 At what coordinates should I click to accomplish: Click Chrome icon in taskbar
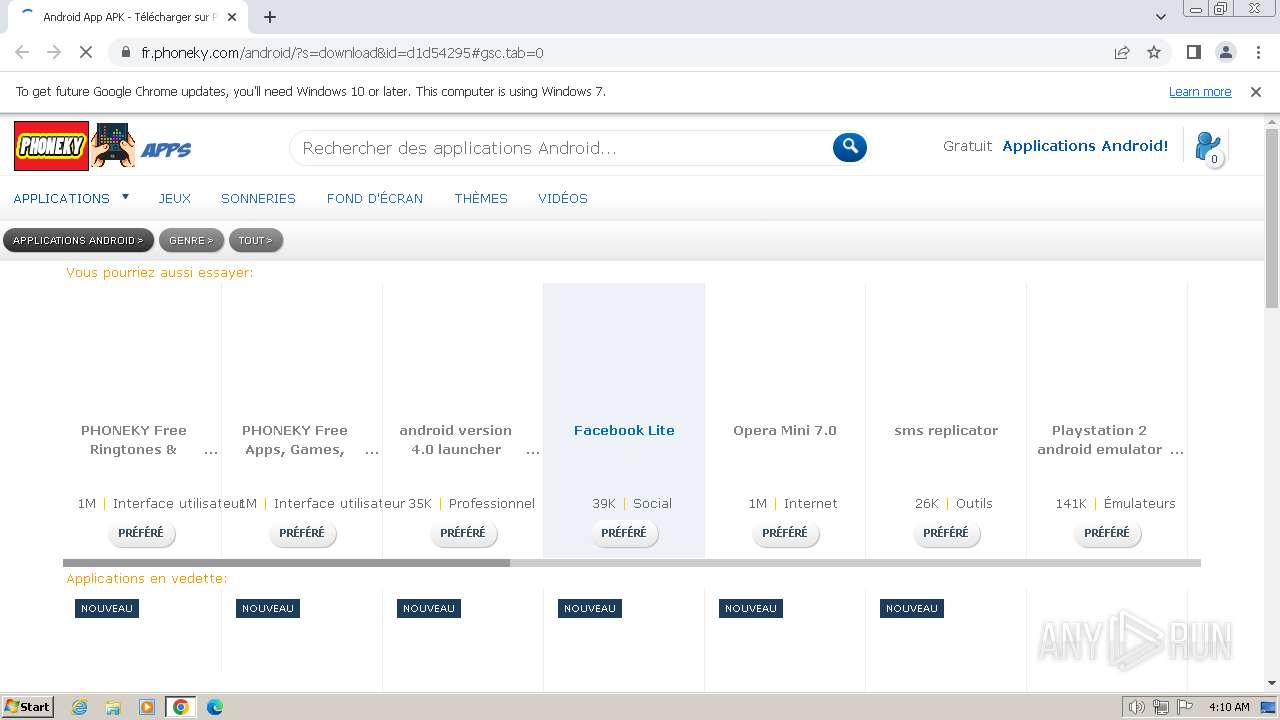coord(181,707)
